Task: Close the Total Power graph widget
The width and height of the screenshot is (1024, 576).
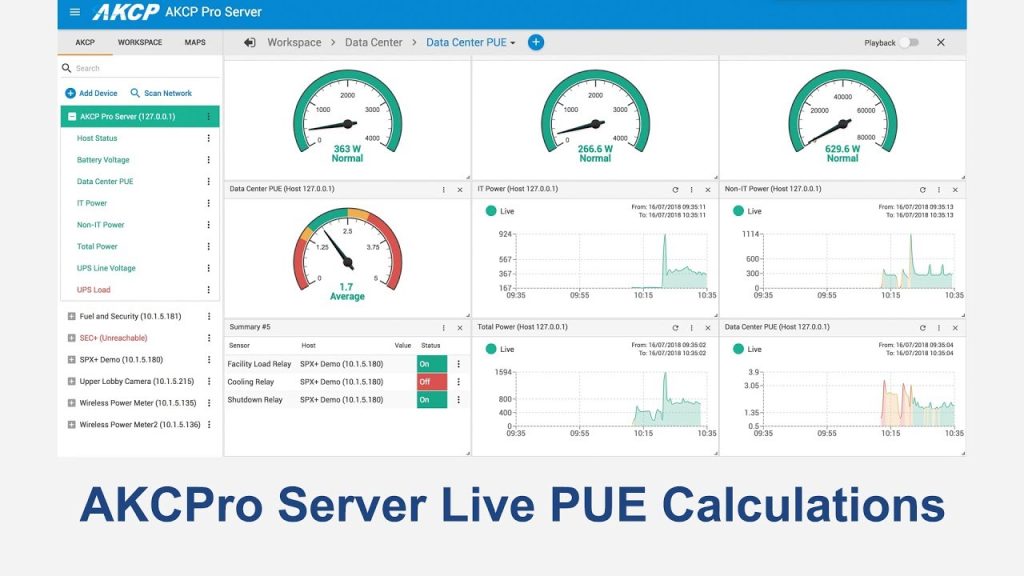Action: click(x=707, y=328)
